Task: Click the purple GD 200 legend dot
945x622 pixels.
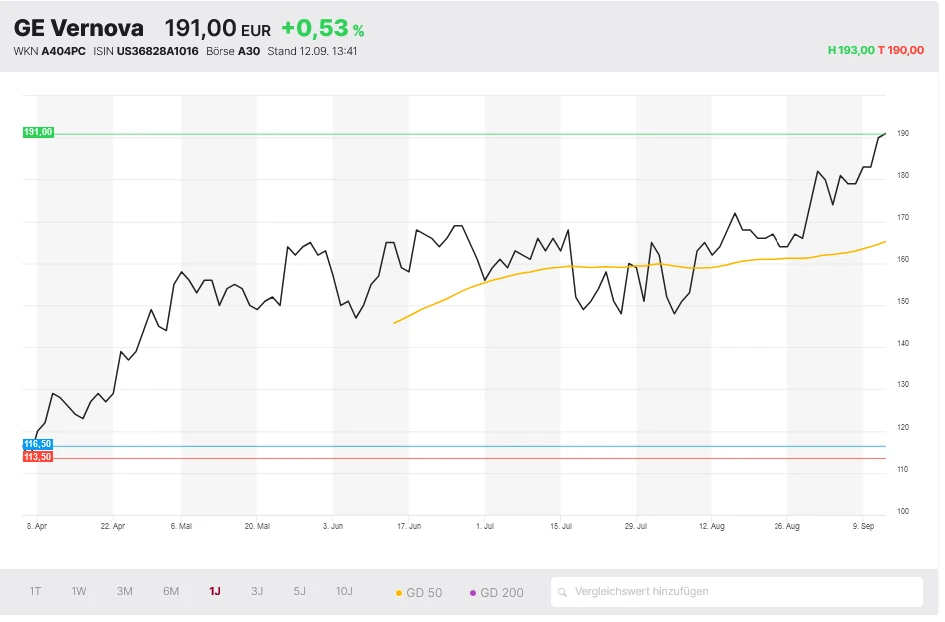Action: (473, 593)
